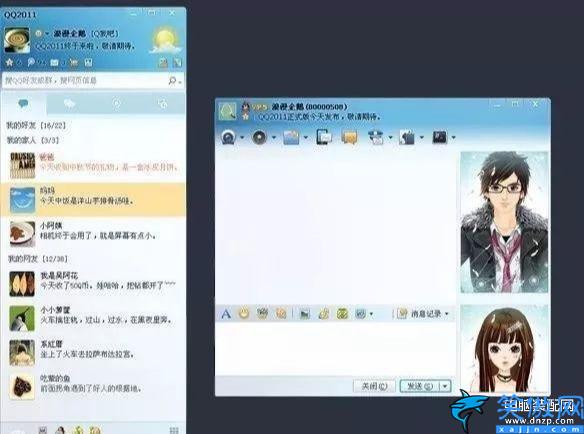584x434 pixels.
Task: Select the 吃猫的鱼 contact row
Action: 93,387
